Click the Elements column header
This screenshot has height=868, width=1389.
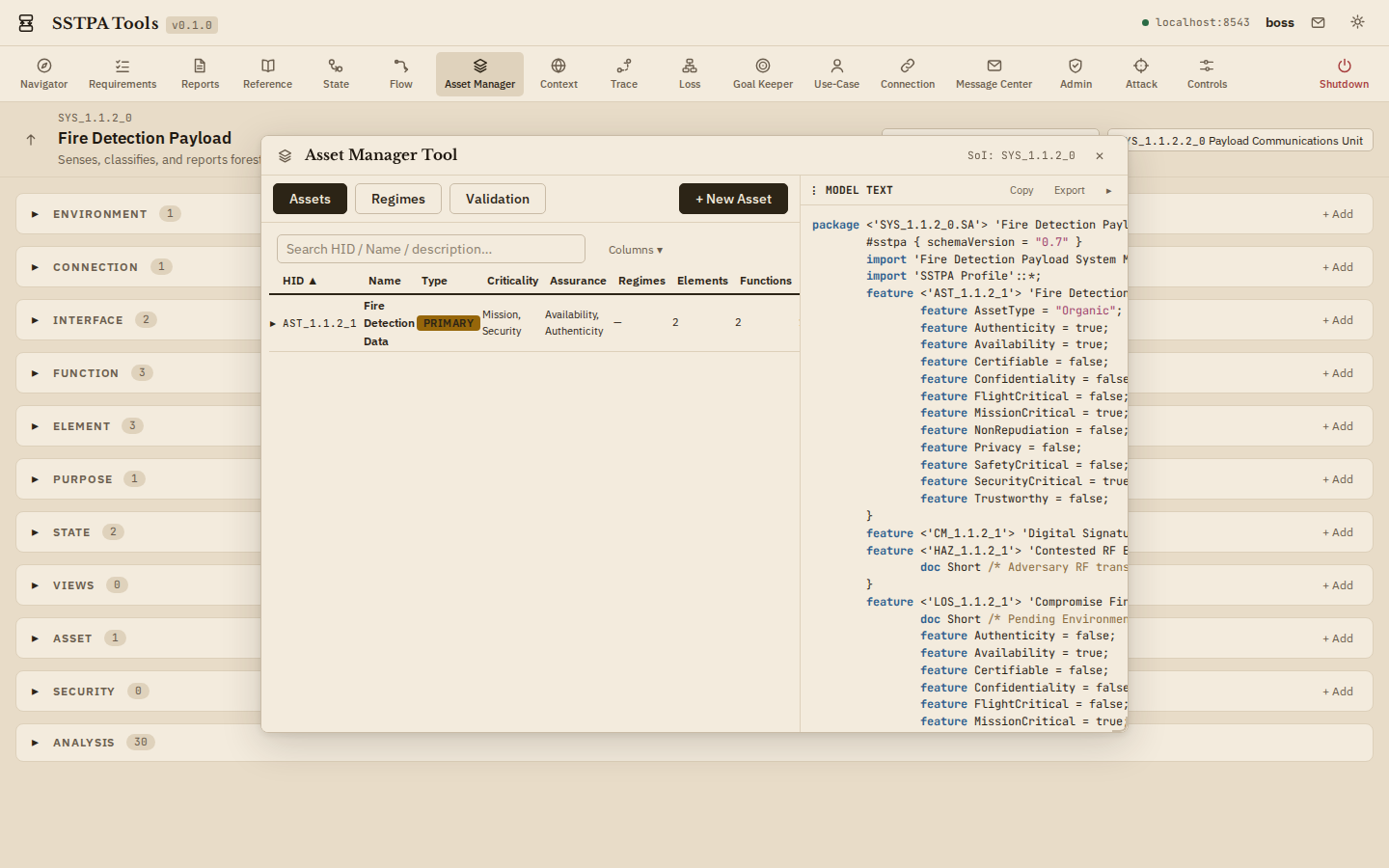702,281
